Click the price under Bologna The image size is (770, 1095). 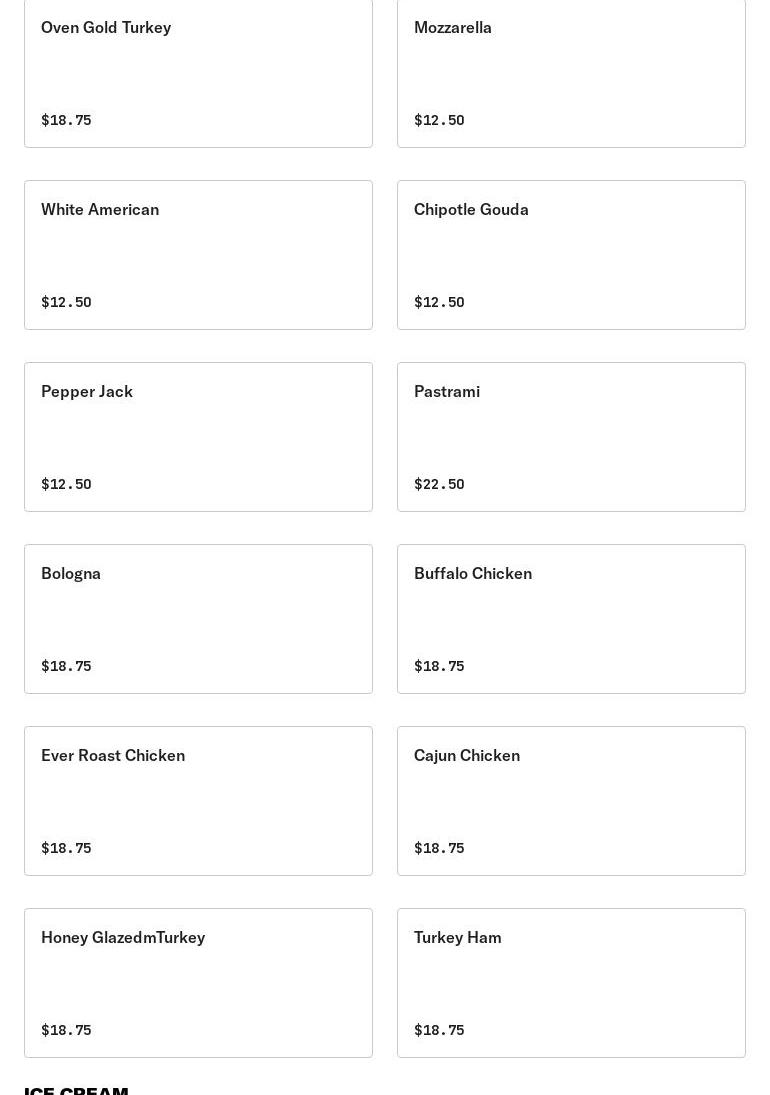click(66, 666)
